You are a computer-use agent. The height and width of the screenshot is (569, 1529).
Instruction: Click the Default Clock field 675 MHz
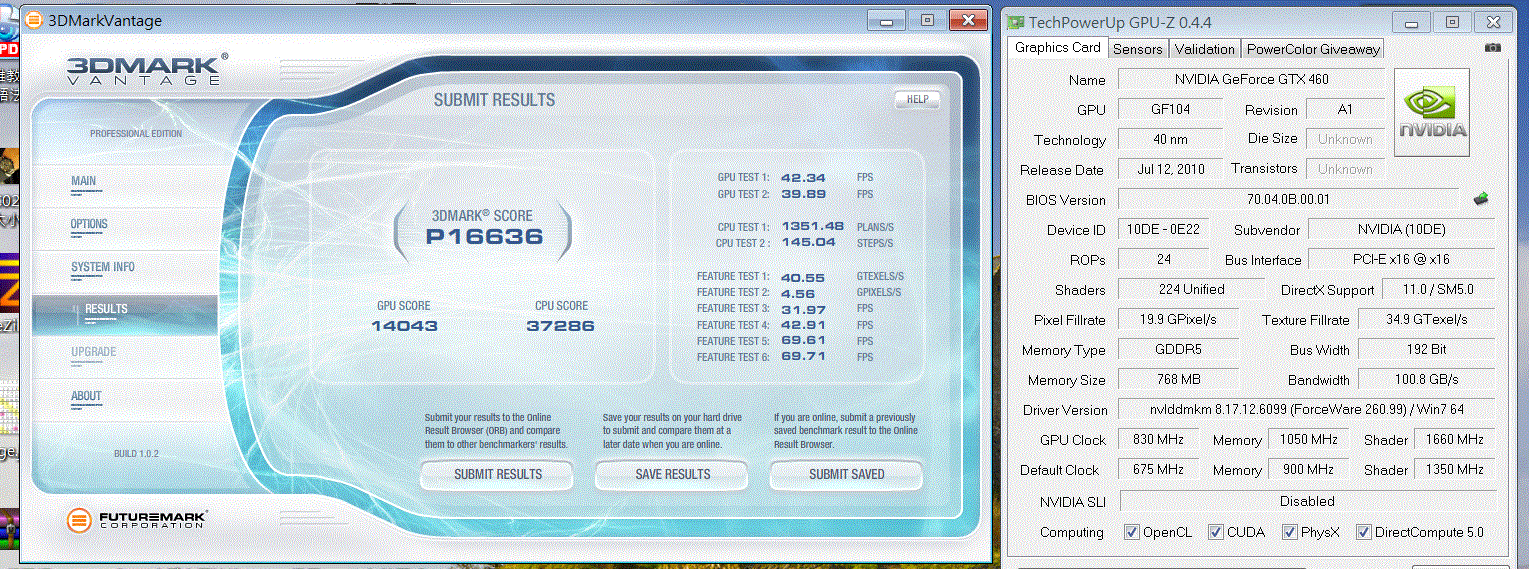tap(1158, 469)
